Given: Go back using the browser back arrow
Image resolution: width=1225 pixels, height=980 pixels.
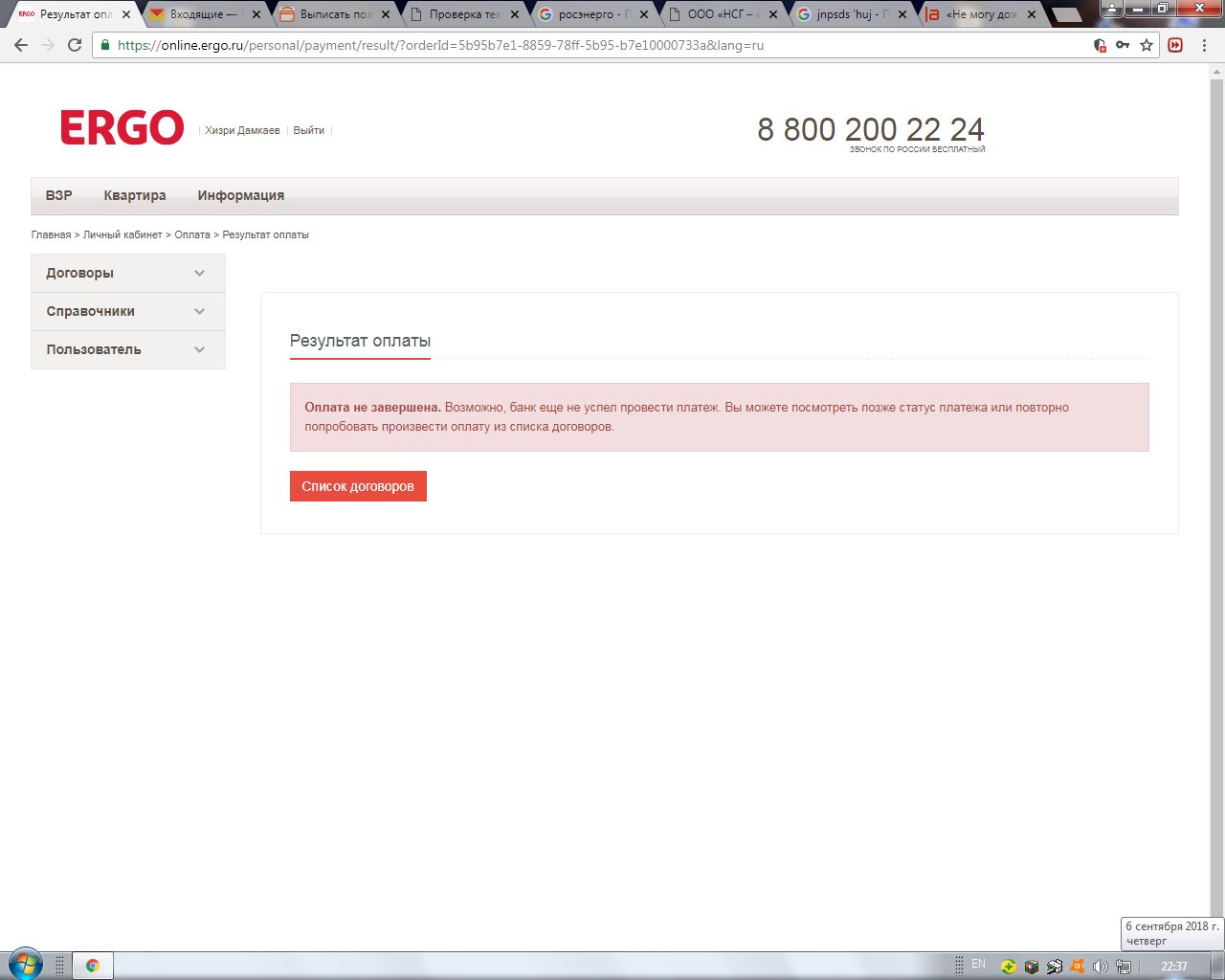Looking at the screenshot, I should pos(21,45).
